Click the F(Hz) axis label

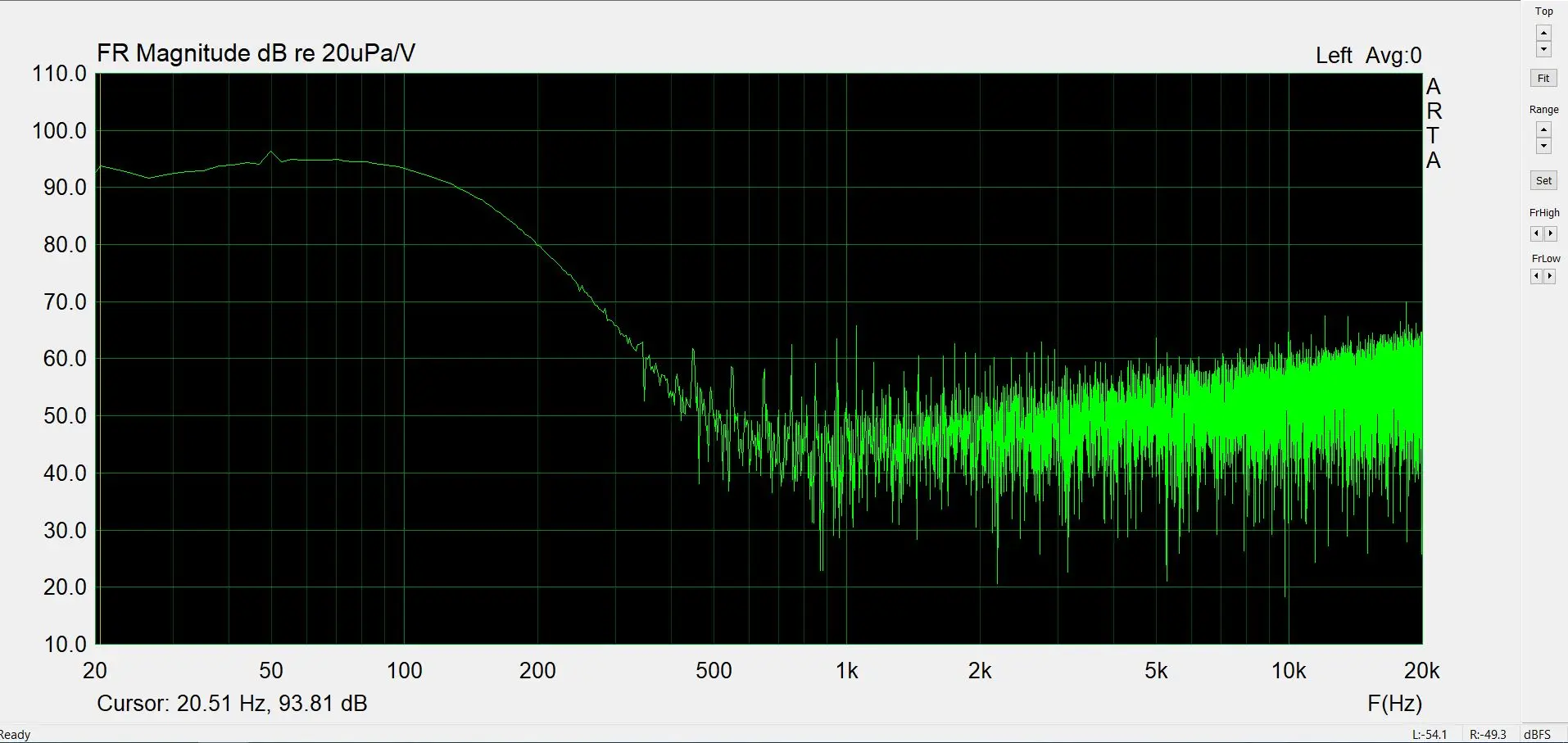pos(1394,704)
